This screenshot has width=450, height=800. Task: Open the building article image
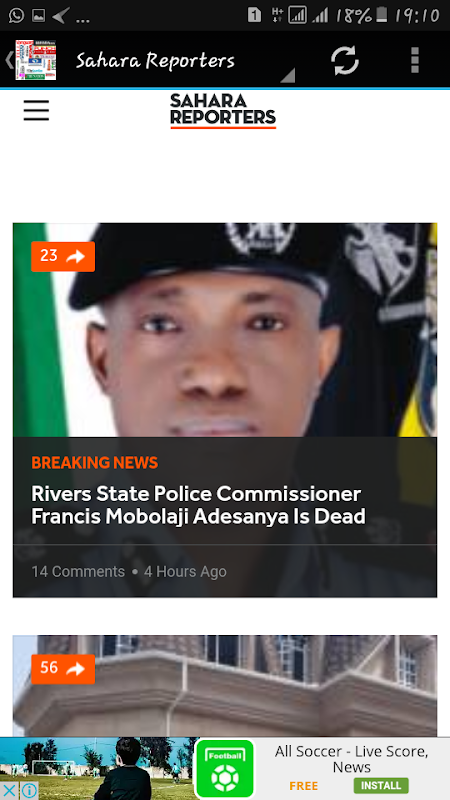point(225,686)
